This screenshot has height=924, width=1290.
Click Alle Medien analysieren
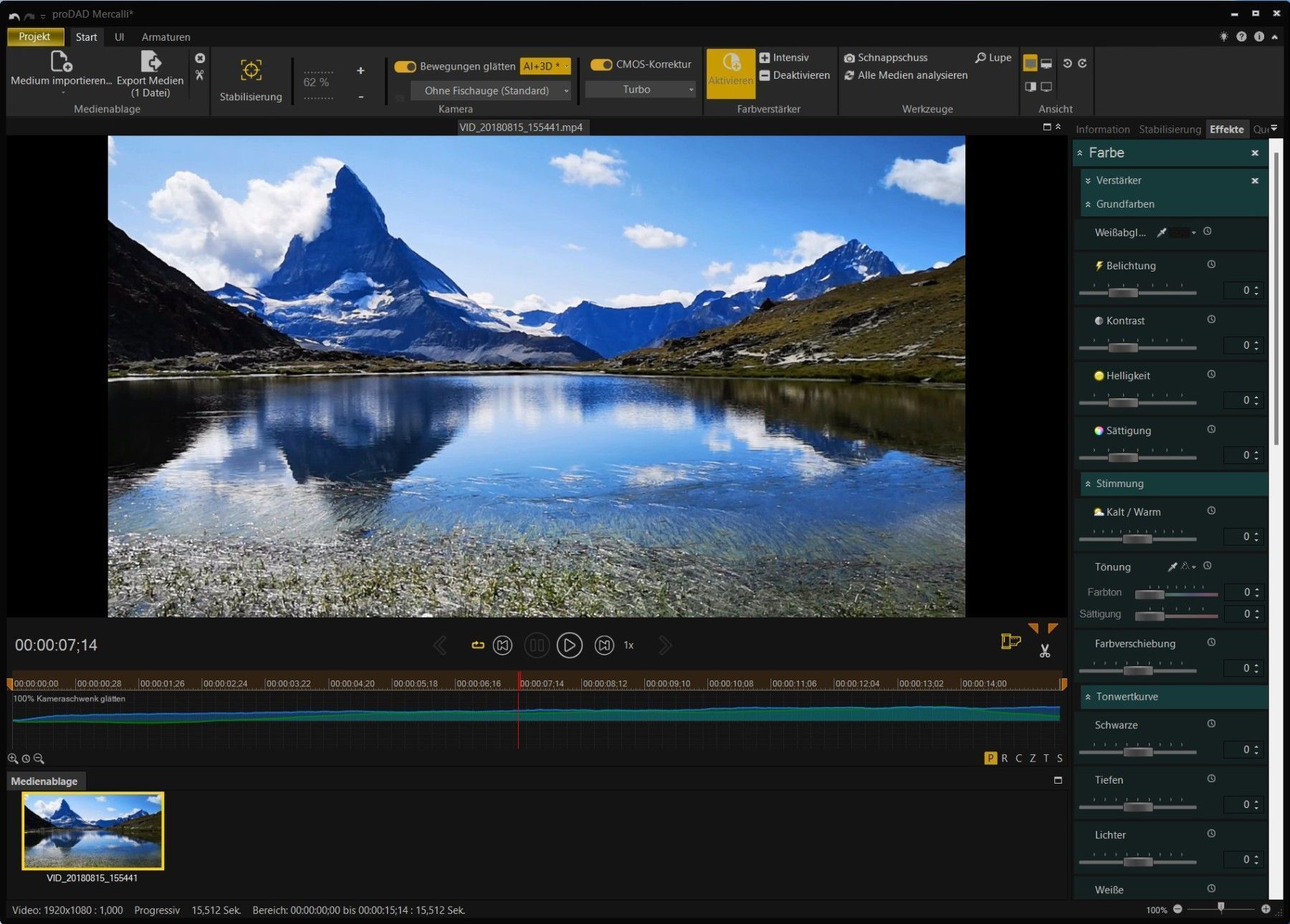click(906, 75)
